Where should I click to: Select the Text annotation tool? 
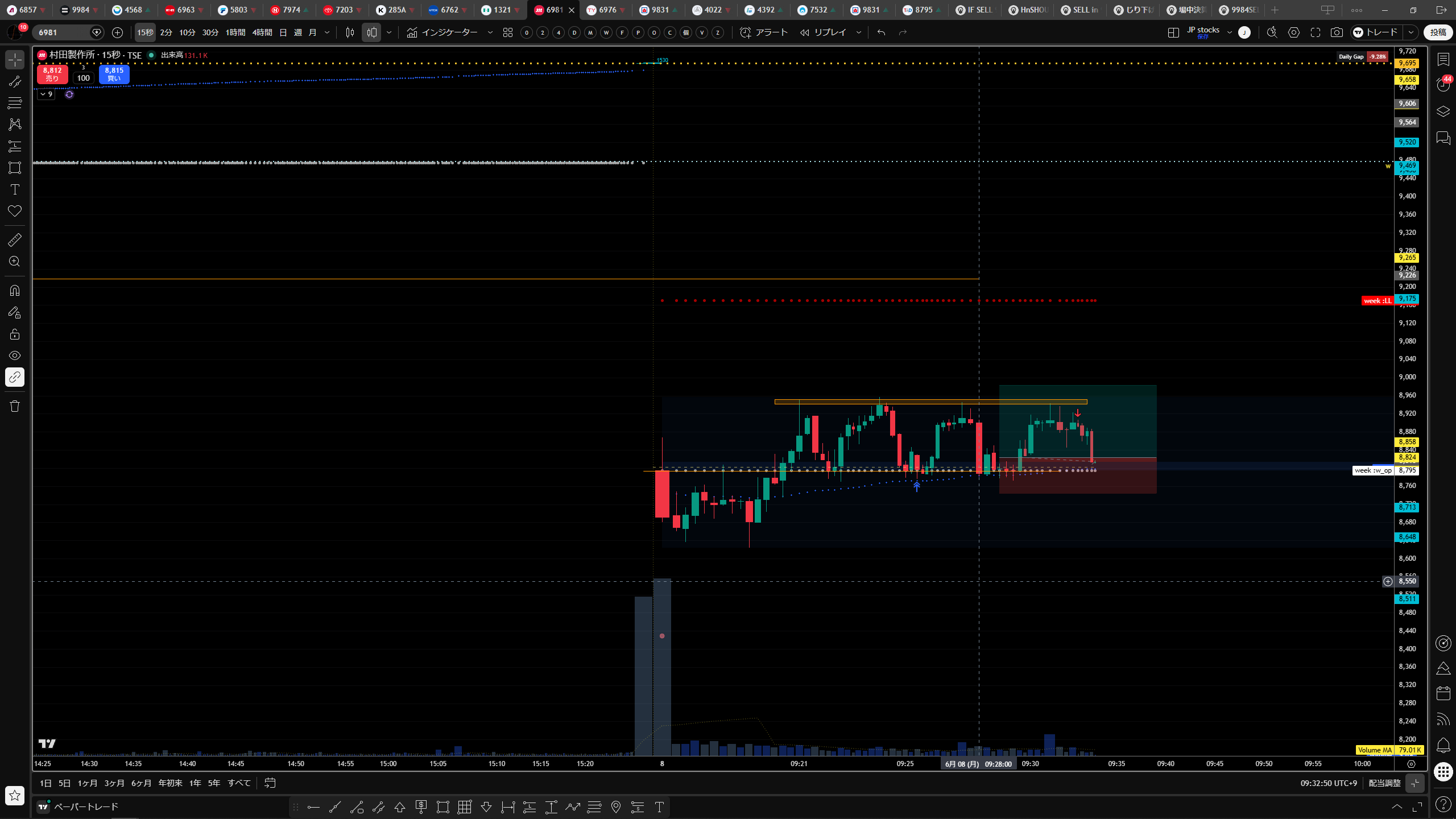click(15, 189)
